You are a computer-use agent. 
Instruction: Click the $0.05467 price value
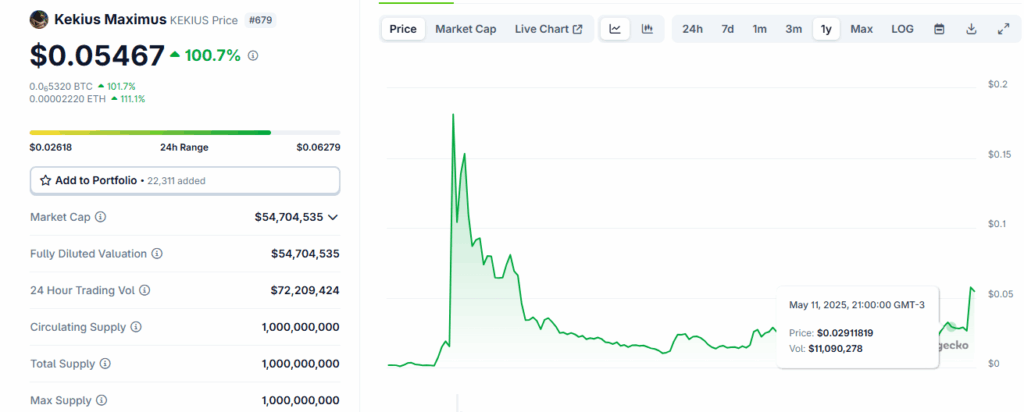click(x=97, y=56)
